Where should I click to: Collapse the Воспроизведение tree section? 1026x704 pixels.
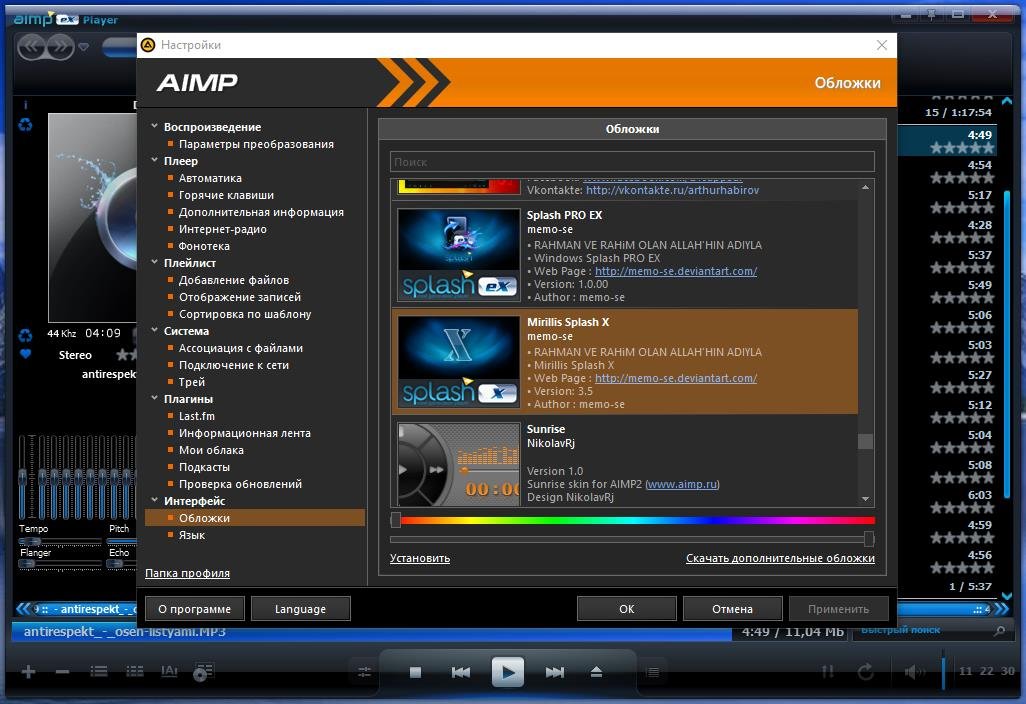(x=154, y=127)
